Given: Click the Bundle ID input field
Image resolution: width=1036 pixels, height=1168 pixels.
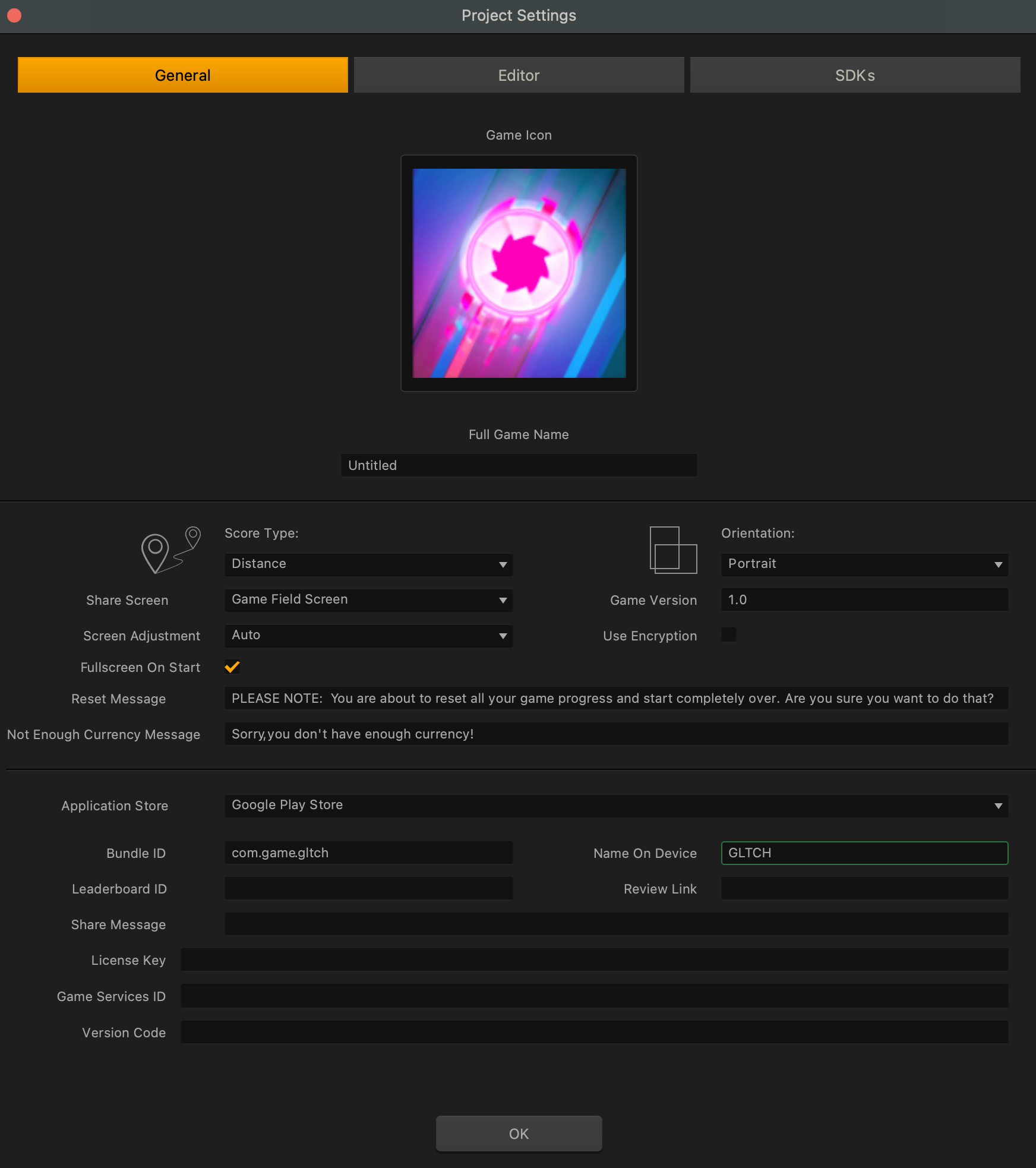Looking at the screenshot, I should tap(368, 853).
